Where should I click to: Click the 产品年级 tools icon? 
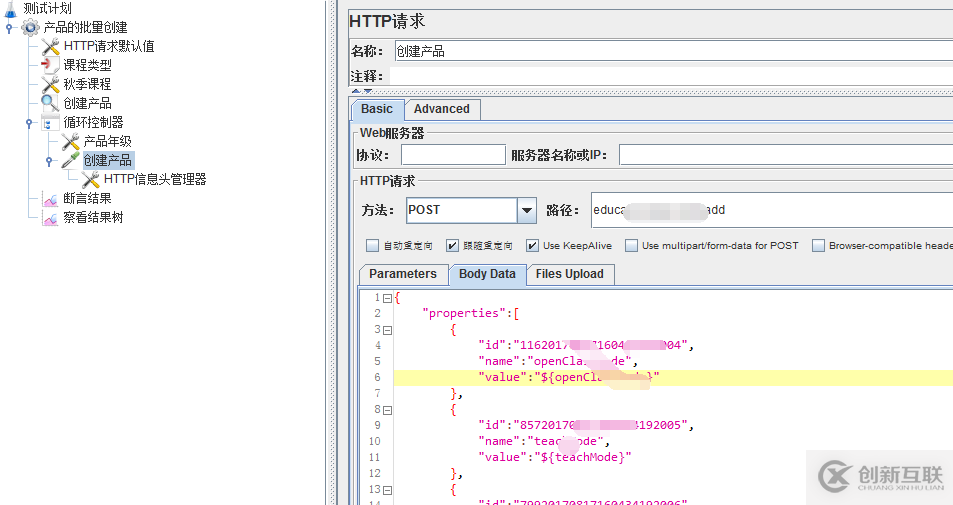71,141
